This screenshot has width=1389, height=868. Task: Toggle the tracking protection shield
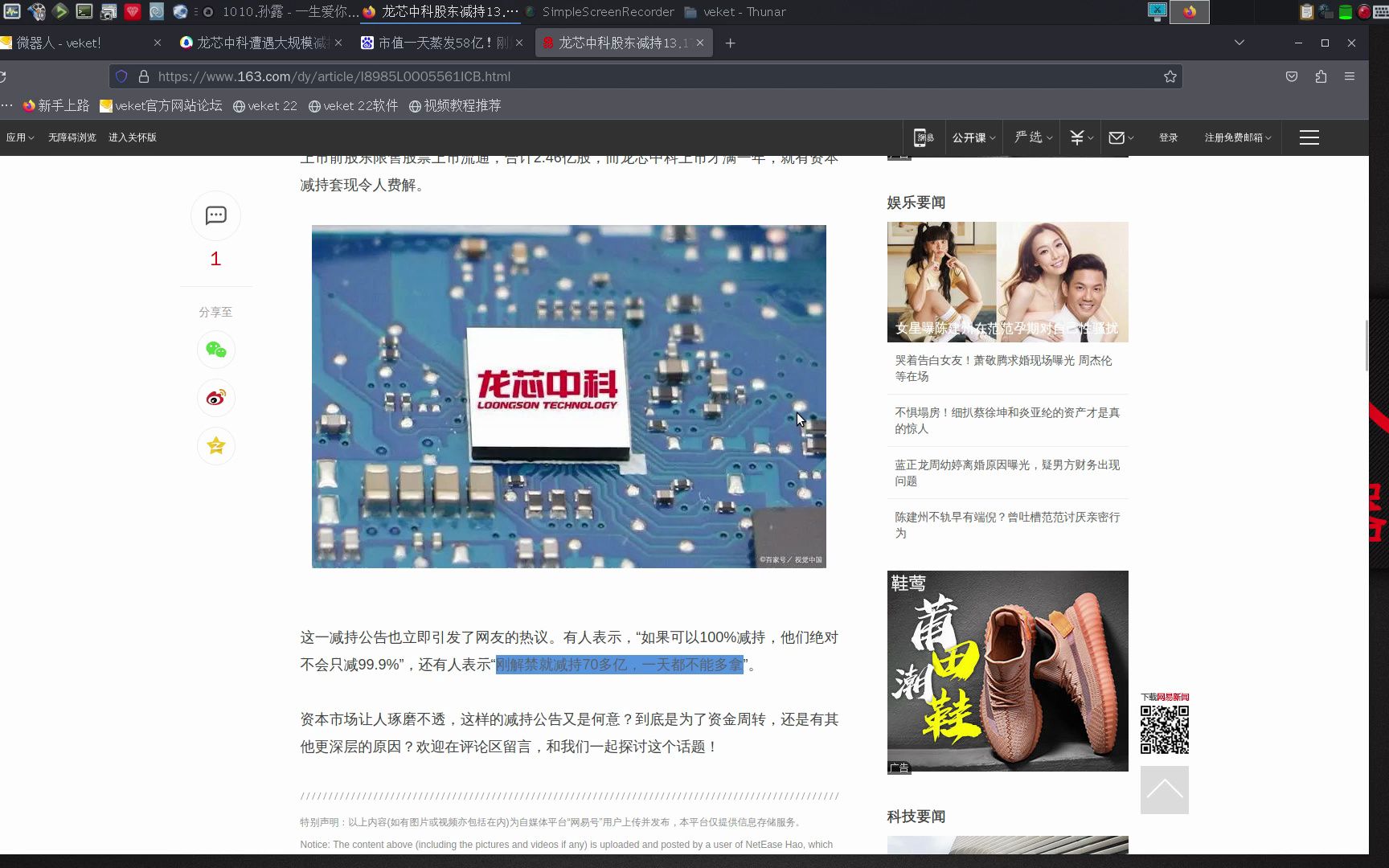121,76
